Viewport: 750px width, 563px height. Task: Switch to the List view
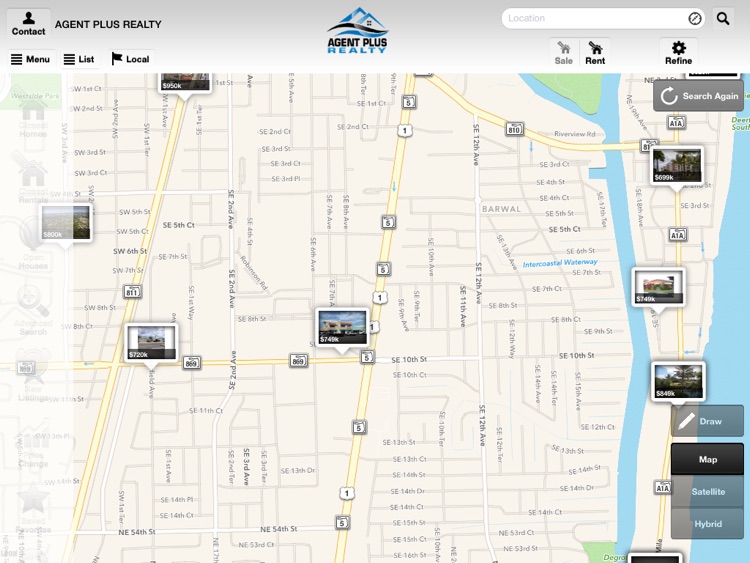[x=79, y=59]
